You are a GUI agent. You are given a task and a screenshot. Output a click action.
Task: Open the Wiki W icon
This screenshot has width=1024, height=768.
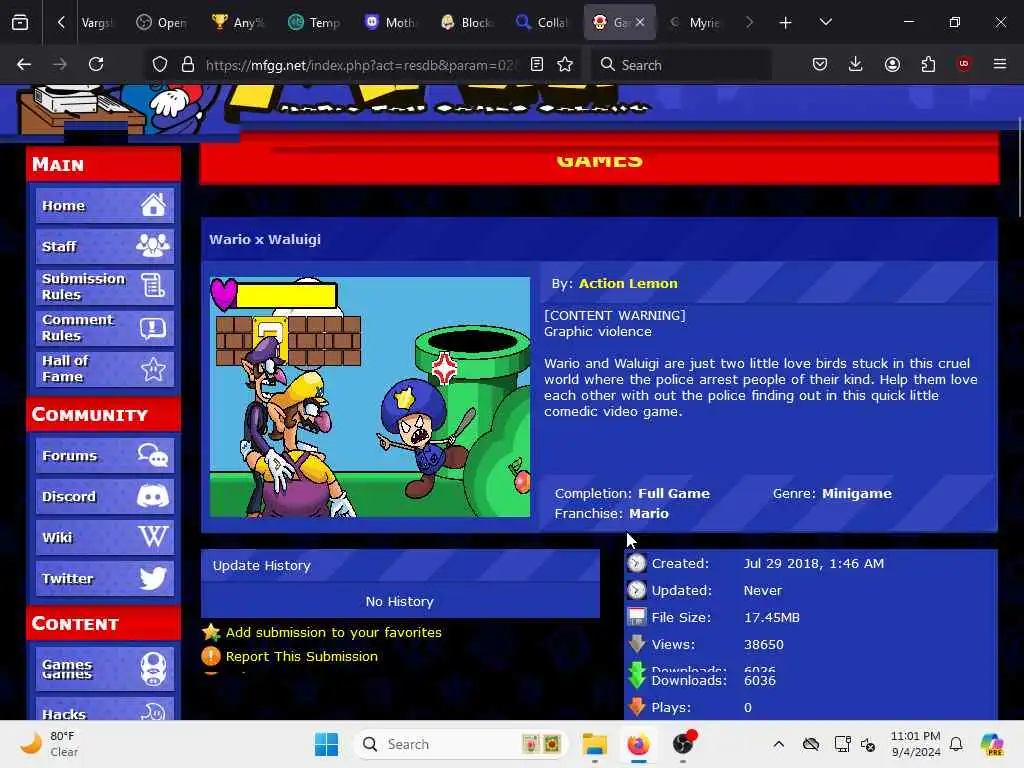pyautogui.click(x=153, y=537)
